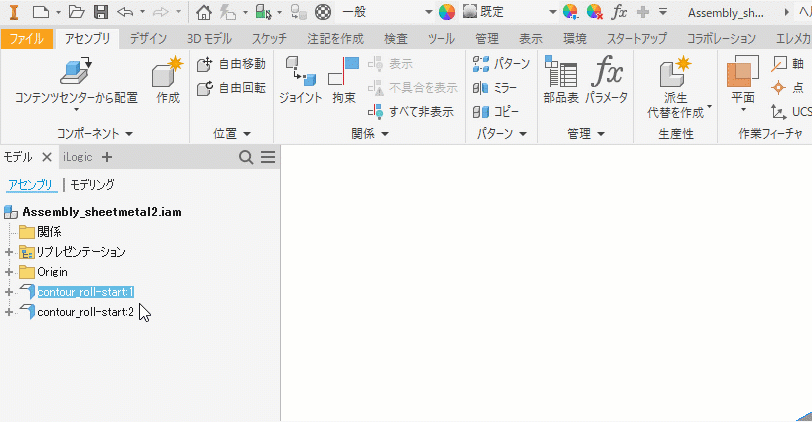Switch to the ツール ribbon tab
This screenshot has height=422, width=812.
pos(441,39)
